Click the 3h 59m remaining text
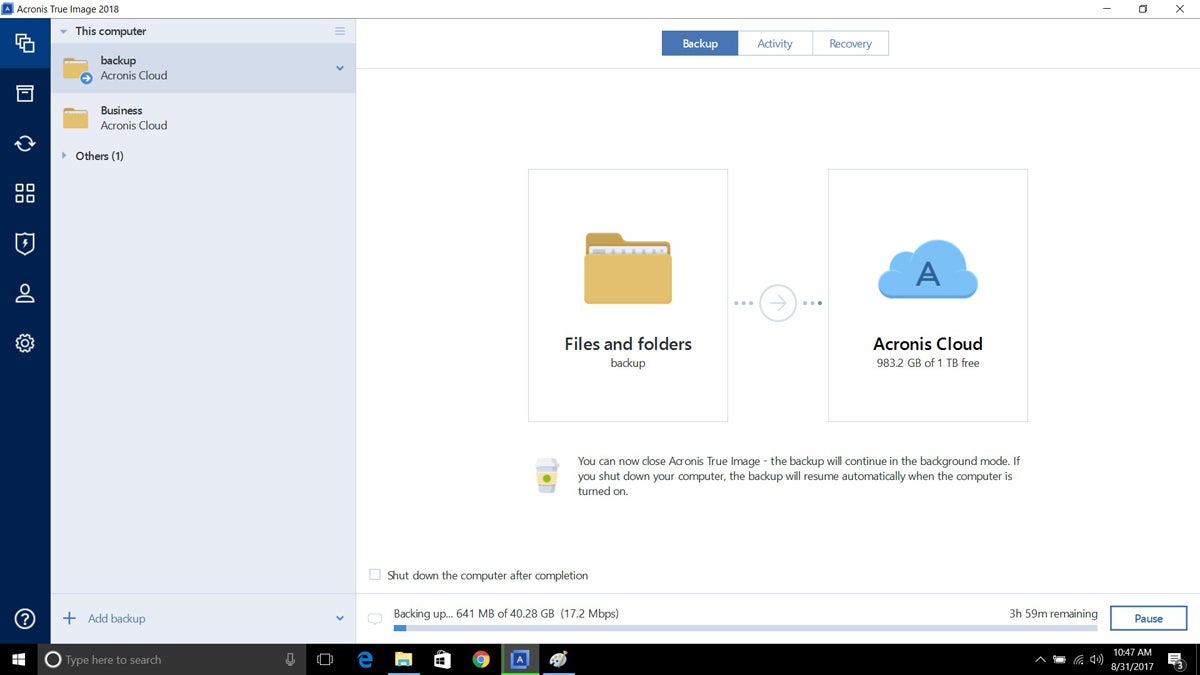This screenshot has width=1200, height=675. point(1053,613)
